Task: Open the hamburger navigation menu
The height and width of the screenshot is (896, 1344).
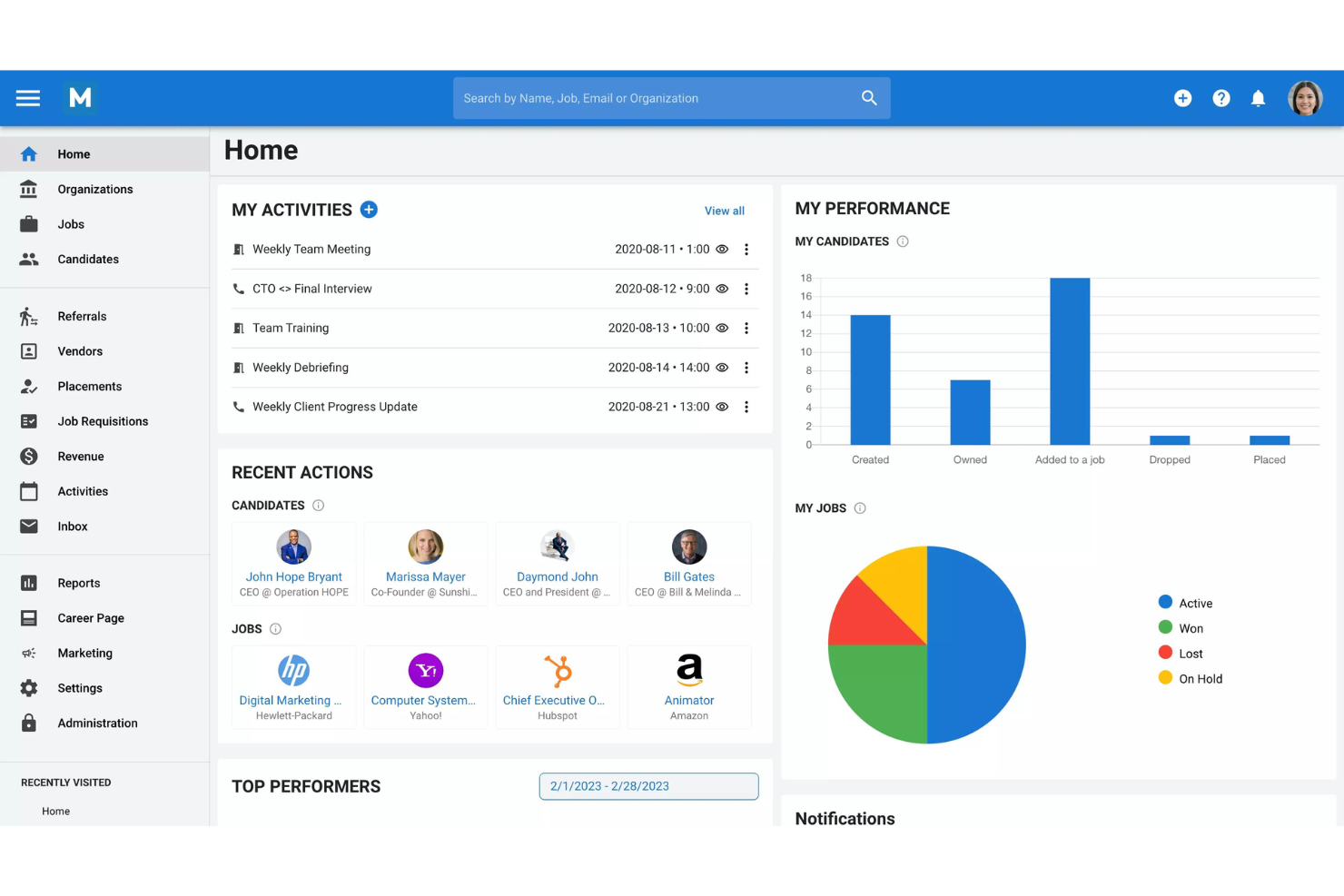Action: pos(28,98)
